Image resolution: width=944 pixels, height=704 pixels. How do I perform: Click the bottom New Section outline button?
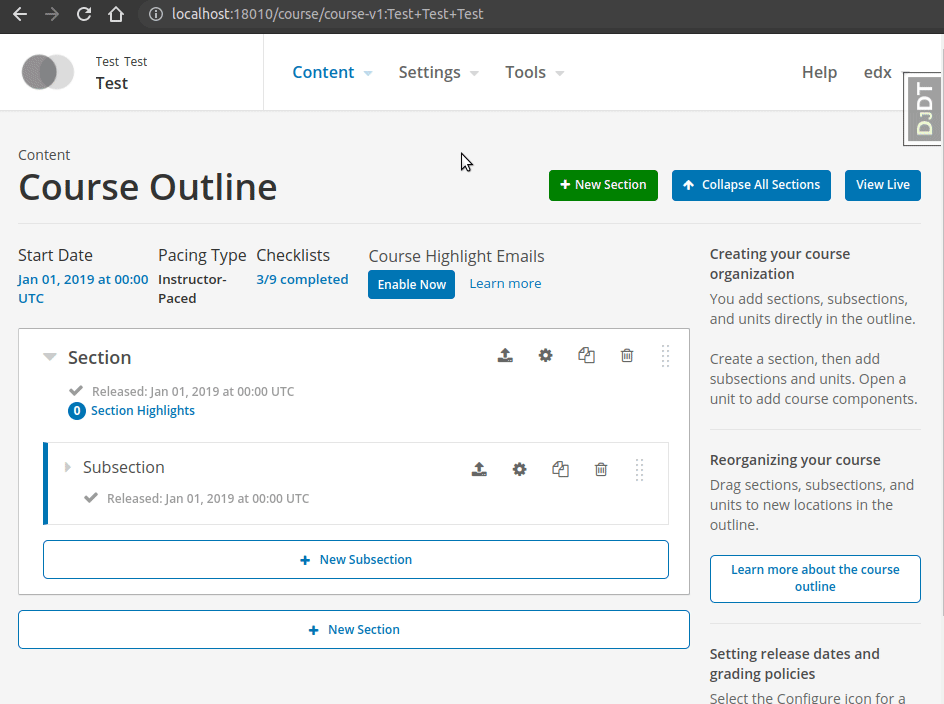point(354,629)
